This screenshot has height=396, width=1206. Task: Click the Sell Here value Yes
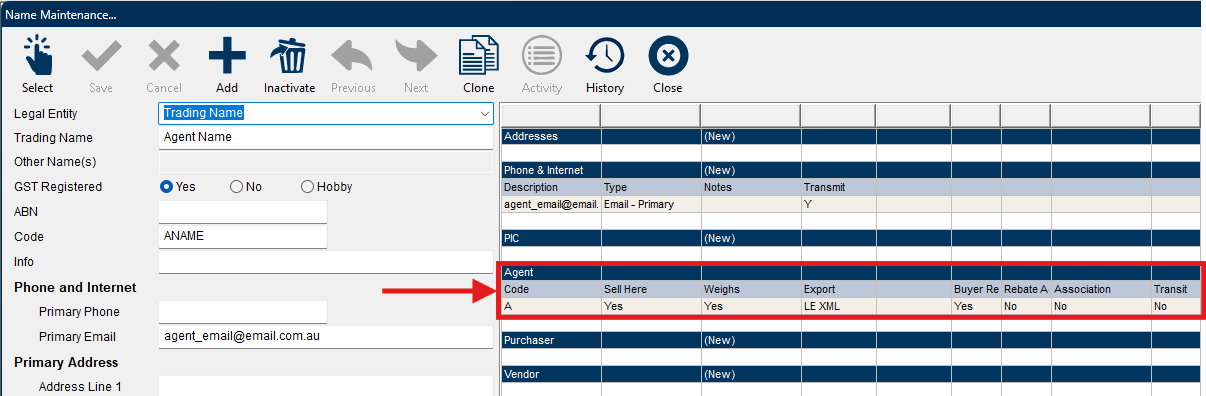[650, 306]
